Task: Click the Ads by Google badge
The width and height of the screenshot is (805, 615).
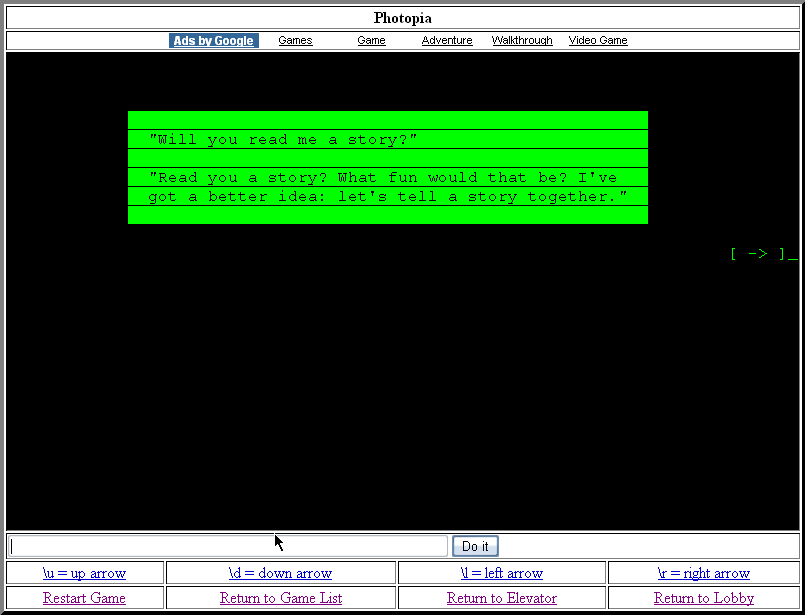Action: pyautogui.click(x=213, y=40)
